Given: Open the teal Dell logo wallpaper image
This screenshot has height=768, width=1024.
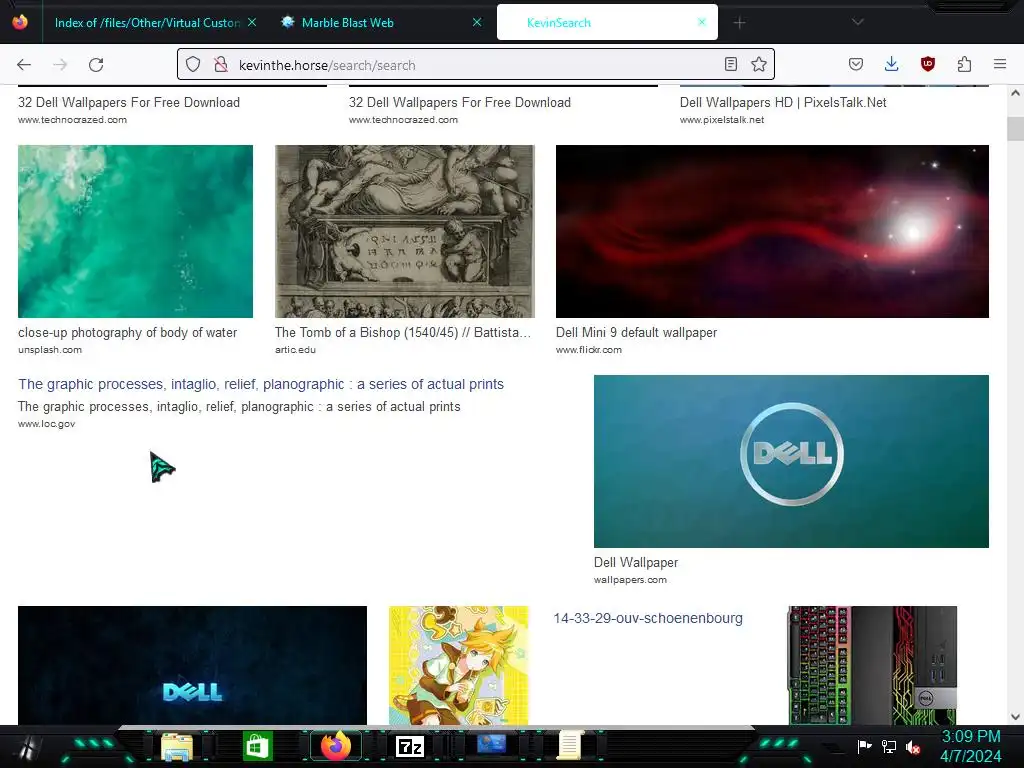Looking at the screenshot, I should pos(791,461).
